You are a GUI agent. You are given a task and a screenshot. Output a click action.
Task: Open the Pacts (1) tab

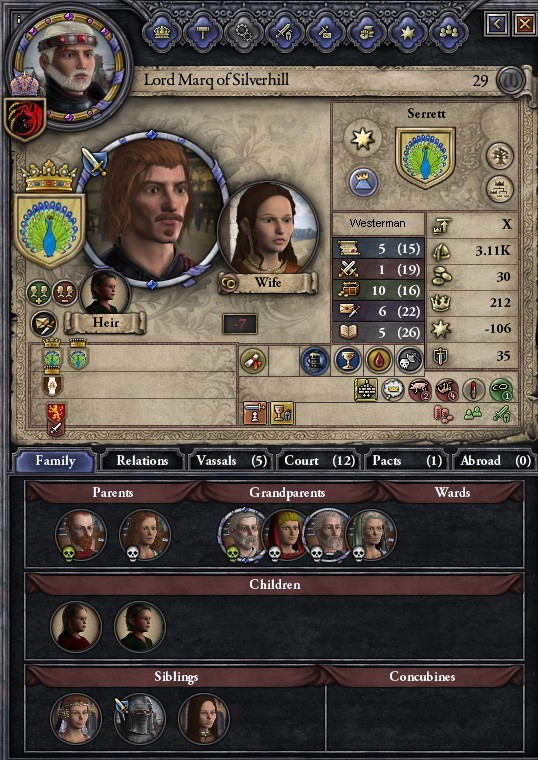[x=407, y=460]
